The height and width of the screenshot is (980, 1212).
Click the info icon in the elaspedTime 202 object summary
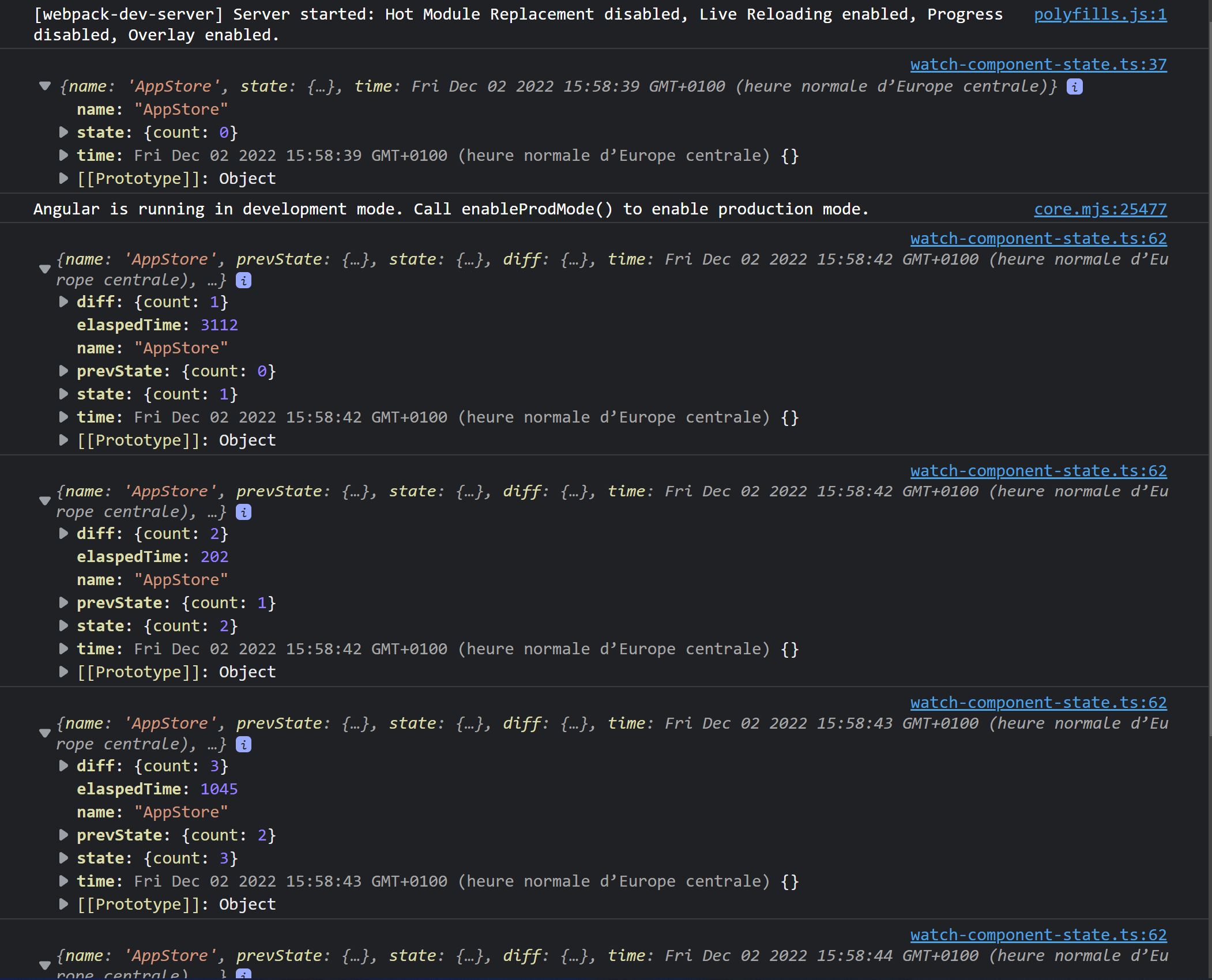(x=244, y=512)
